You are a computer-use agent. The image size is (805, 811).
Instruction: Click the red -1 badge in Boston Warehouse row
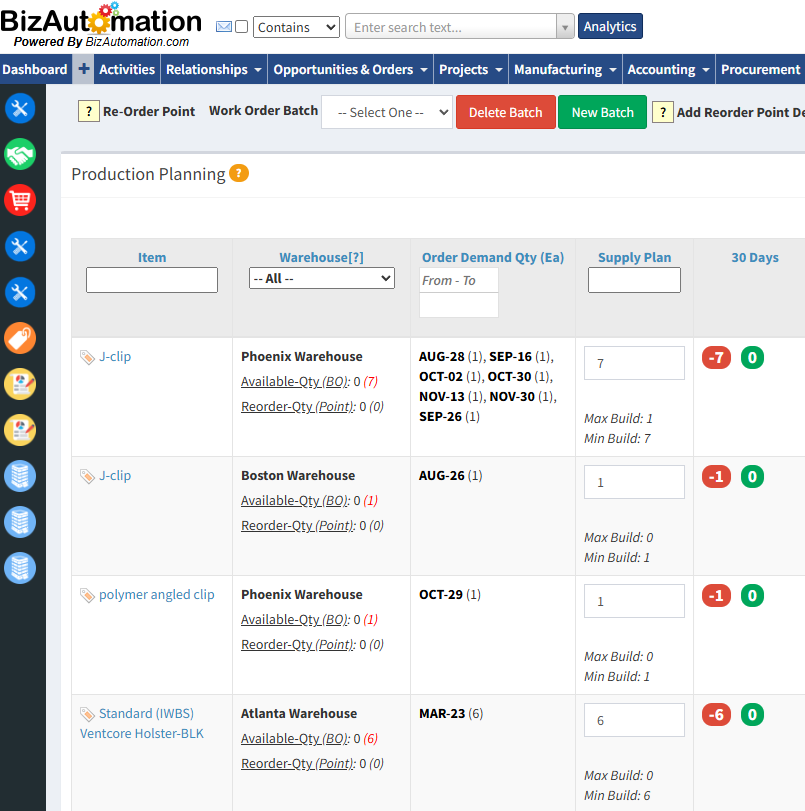[x=716, y=477]
